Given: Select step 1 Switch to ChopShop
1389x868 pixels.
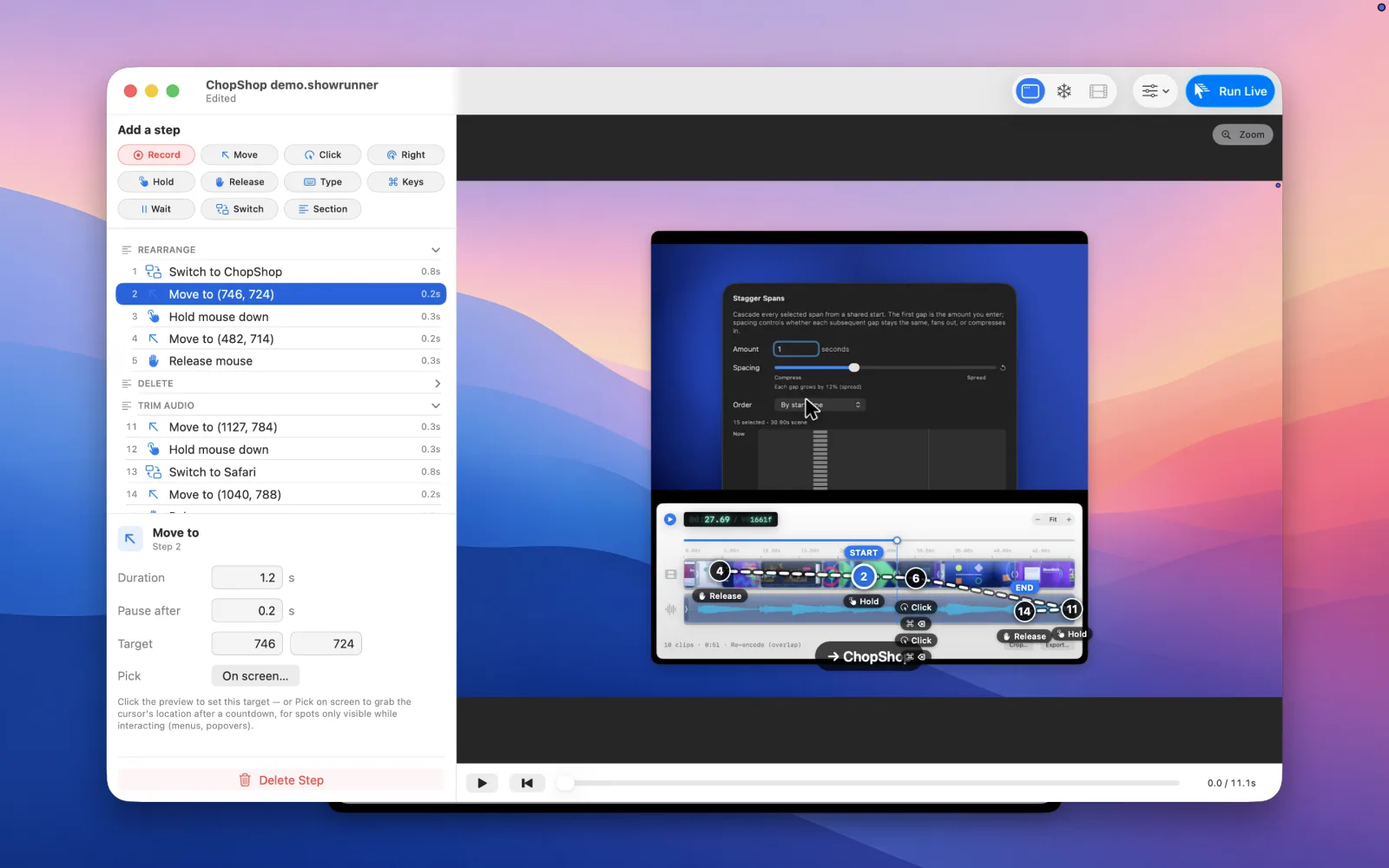Looking at the screenshot, I should [x=281, y=272].
